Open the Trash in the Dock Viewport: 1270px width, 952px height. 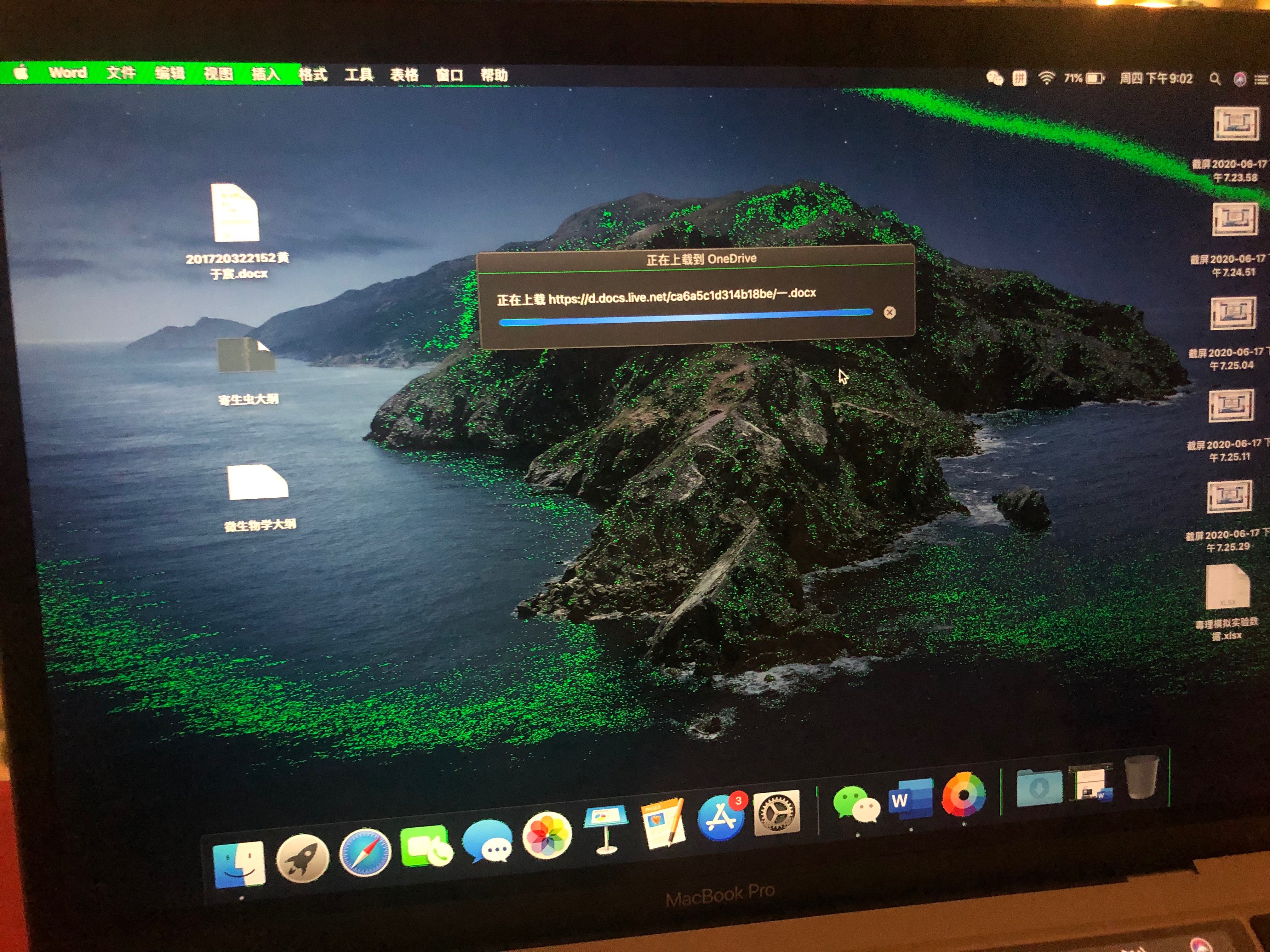(1141, 777)
